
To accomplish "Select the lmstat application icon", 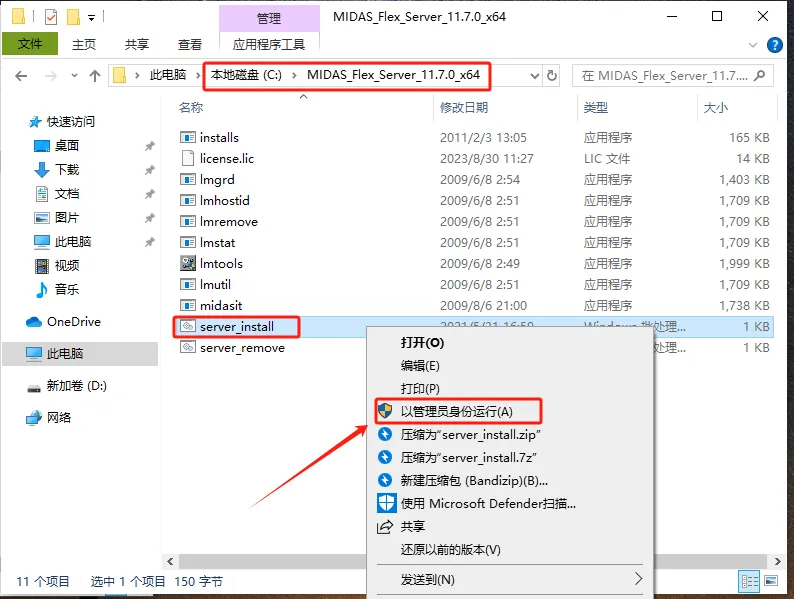I will pos(188,243).
